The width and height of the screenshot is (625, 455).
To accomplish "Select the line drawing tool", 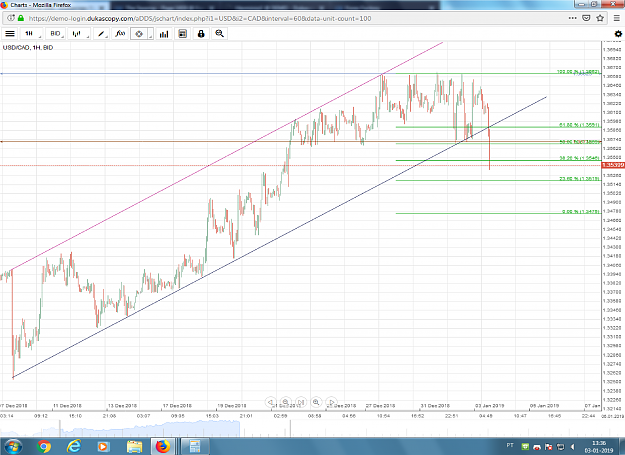I will click(x=101, y=34).
